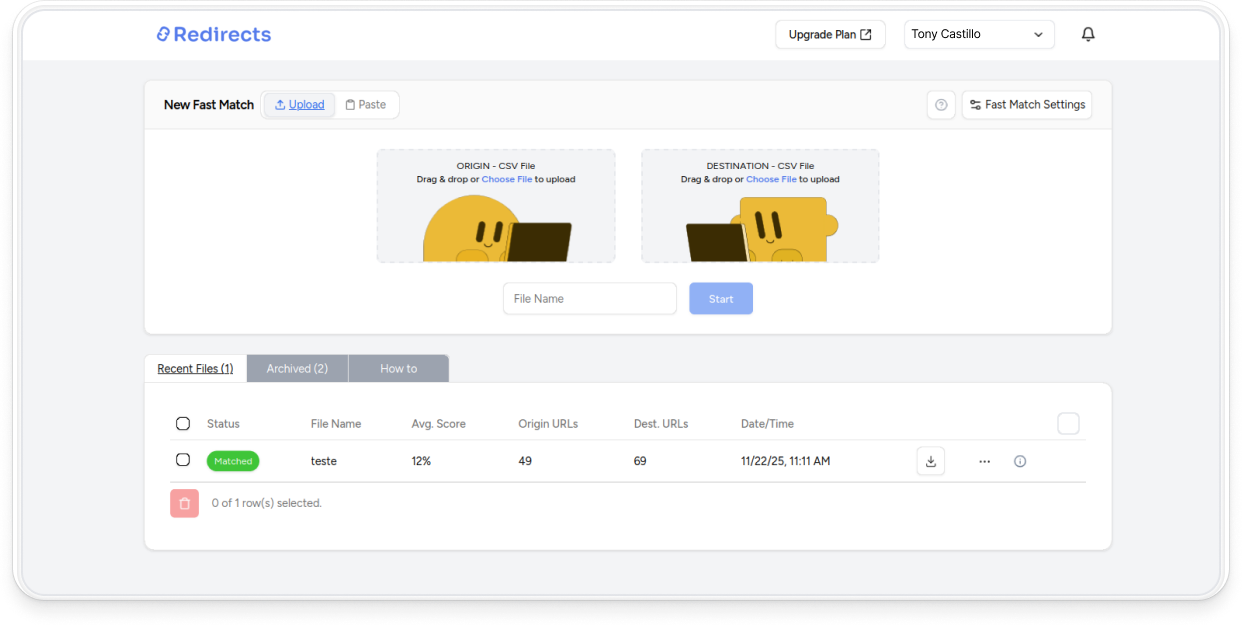Toggle the checkbox at the table's top right
The image size is (1242, 625).
pyautogui.click(x=1068, y=423)
